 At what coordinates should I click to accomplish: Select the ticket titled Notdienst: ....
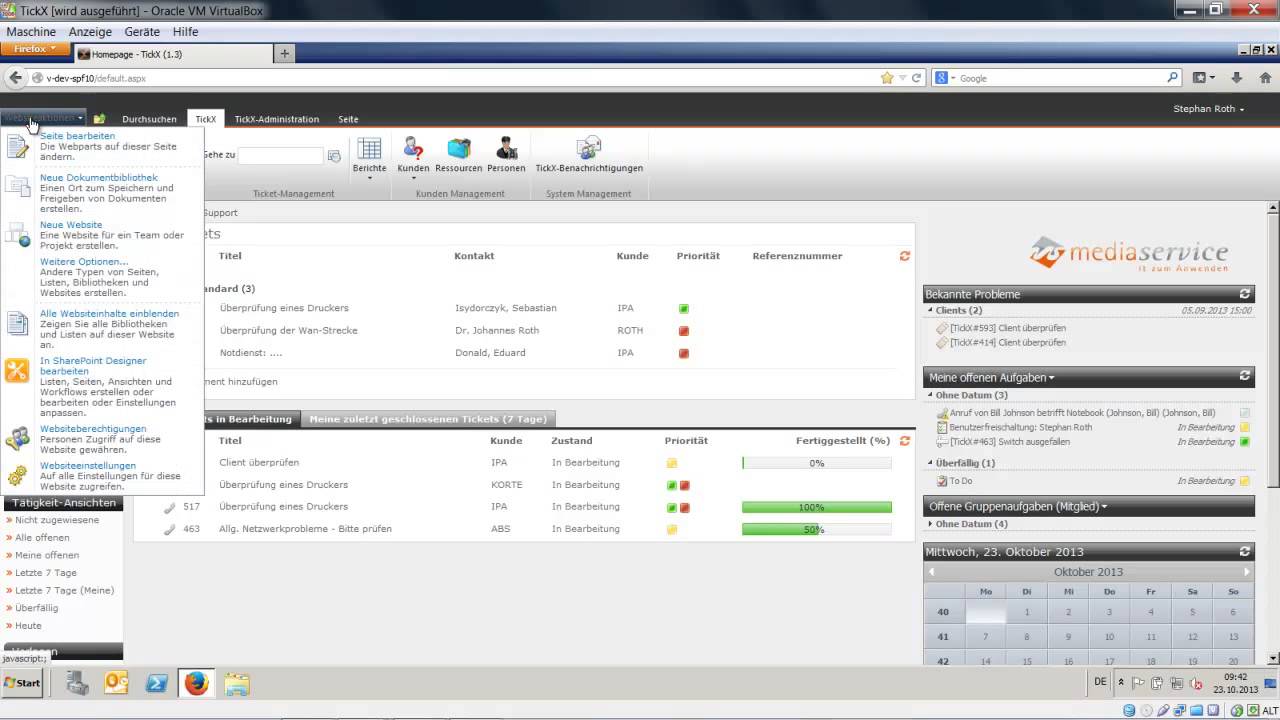coord(251,353)
